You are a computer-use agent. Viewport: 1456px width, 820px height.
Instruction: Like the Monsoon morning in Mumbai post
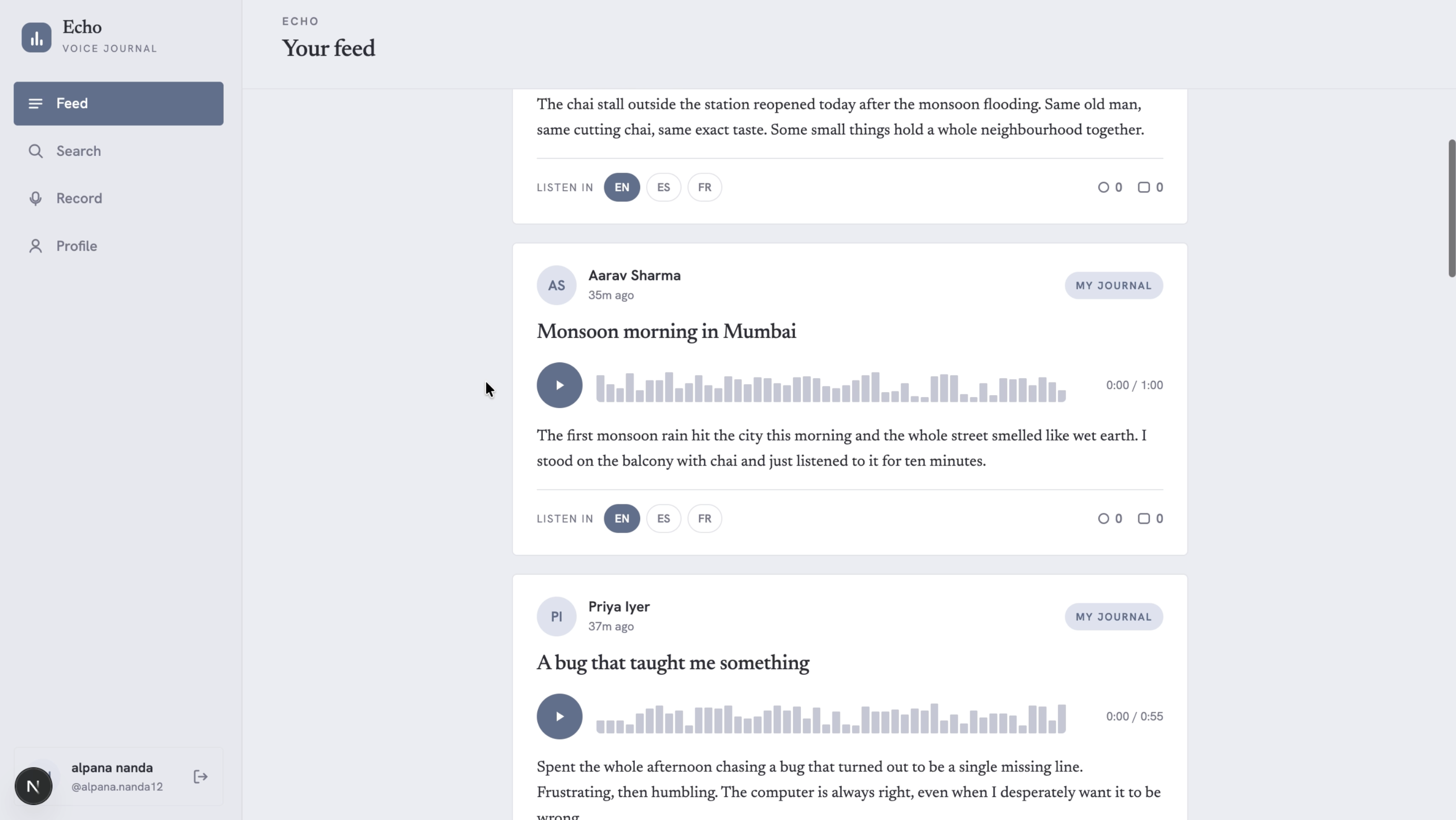pos(1110,519)
